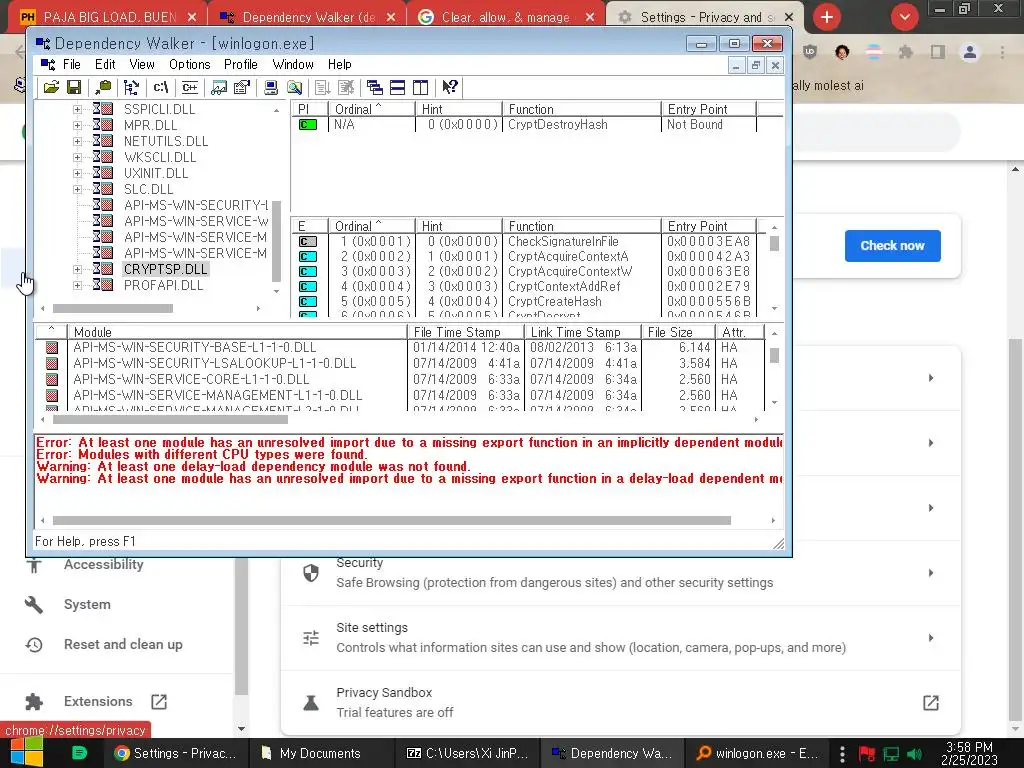The width and height of the screenshot is (1024, 768).
Task: Open Chrome side panel icon
Action: pos(938,52)
